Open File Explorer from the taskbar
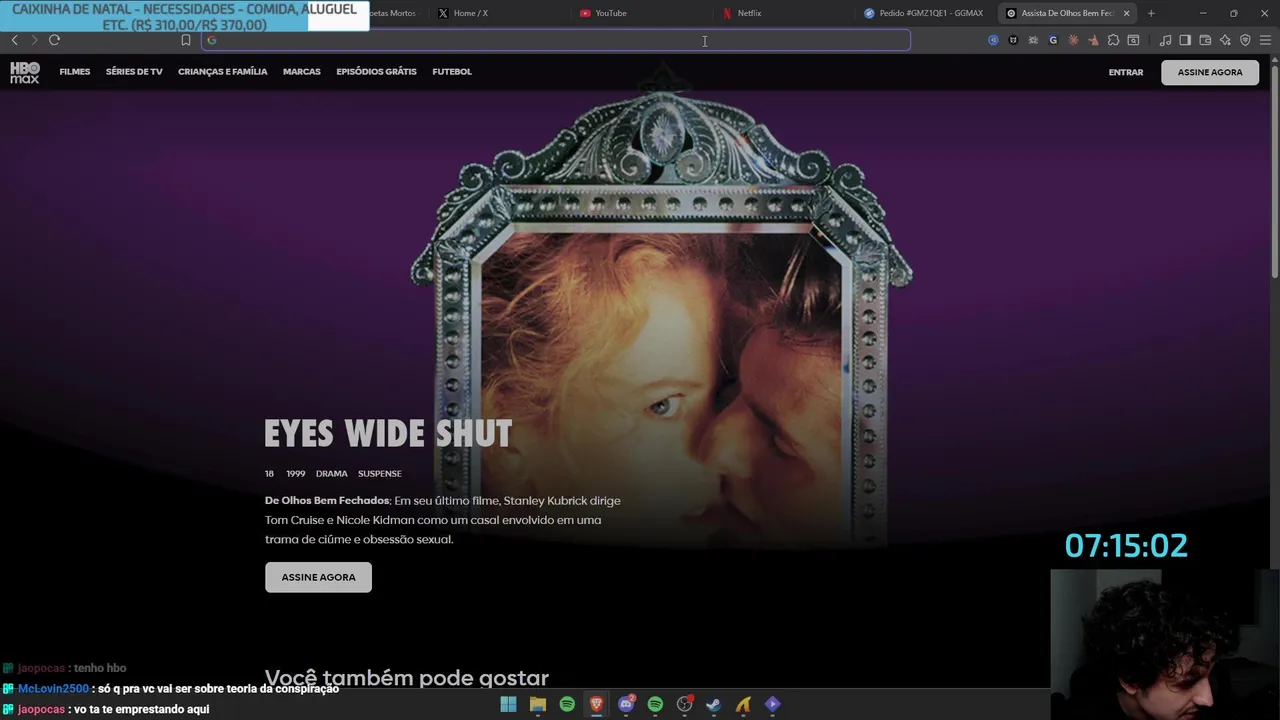1280x720 pixels. point(538,704)
